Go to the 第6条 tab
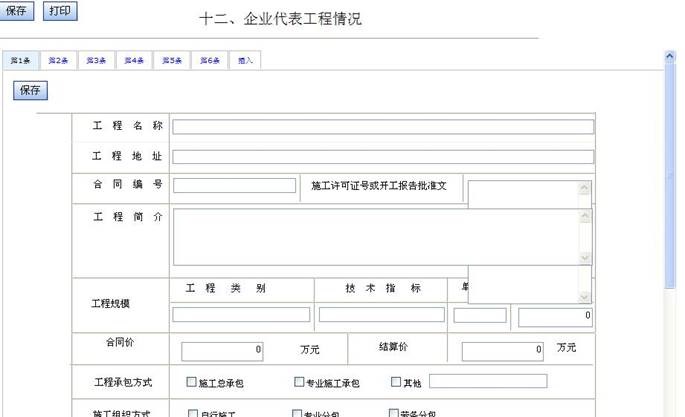The height and width of the screenshot is (417, 685). click(209, 61)
